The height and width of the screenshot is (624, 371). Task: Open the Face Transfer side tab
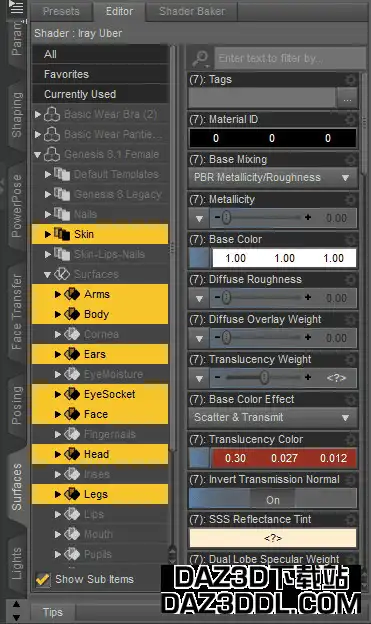point(17,312)
